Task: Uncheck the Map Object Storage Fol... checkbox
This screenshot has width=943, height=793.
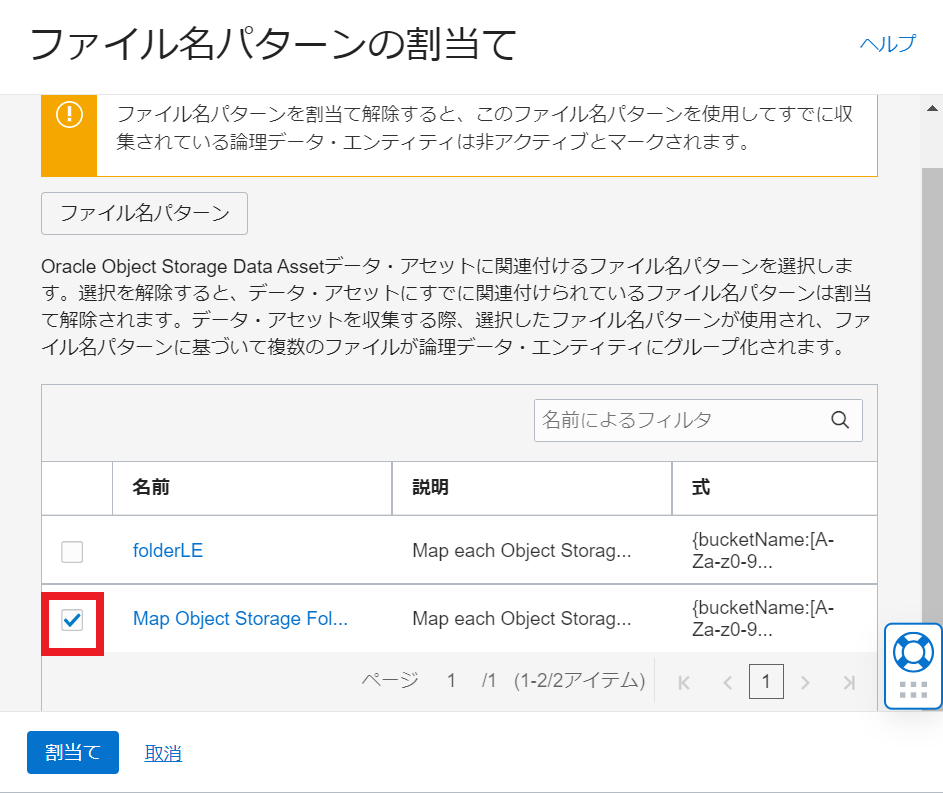Action: [72, 620]
